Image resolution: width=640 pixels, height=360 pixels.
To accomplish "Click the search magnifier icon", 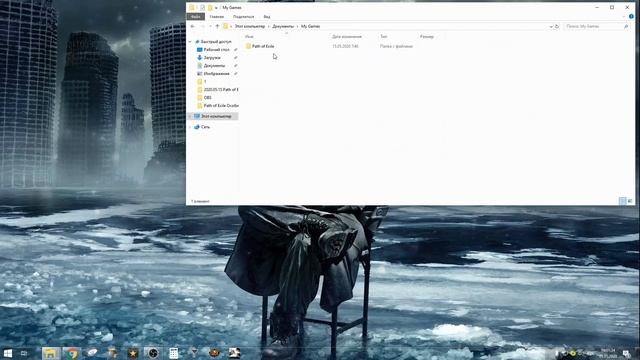I will tap(626, 26).
